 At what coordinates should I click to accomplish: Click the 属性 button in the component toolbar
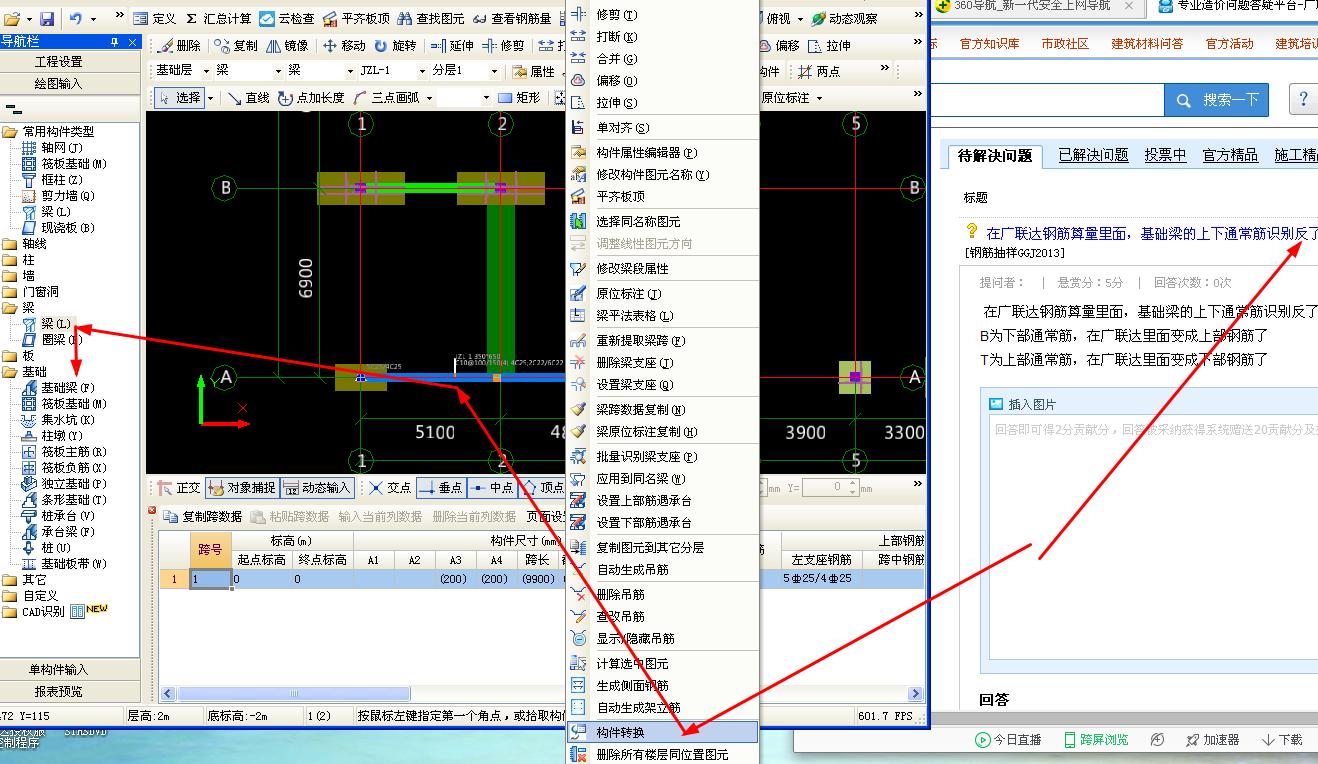pos(533,72)
